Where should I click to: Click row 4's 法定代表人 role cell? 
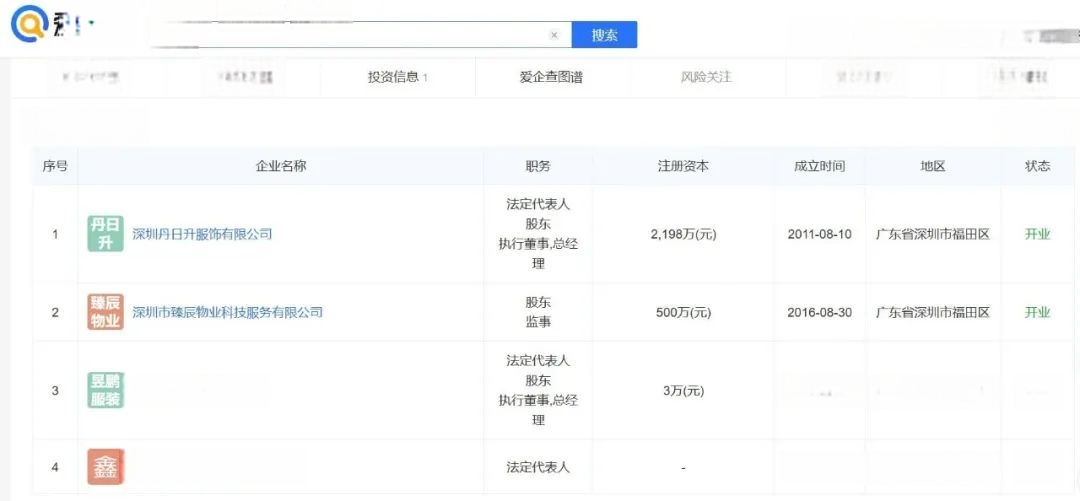pyautogui.click(x=538, y=467)
